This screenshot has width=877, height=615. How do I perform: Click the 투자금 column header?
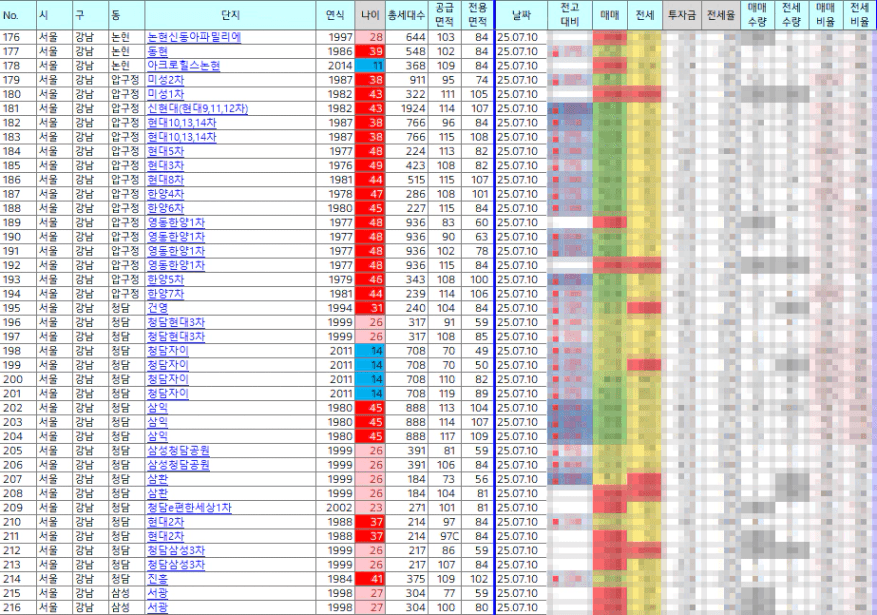point(682,15)
